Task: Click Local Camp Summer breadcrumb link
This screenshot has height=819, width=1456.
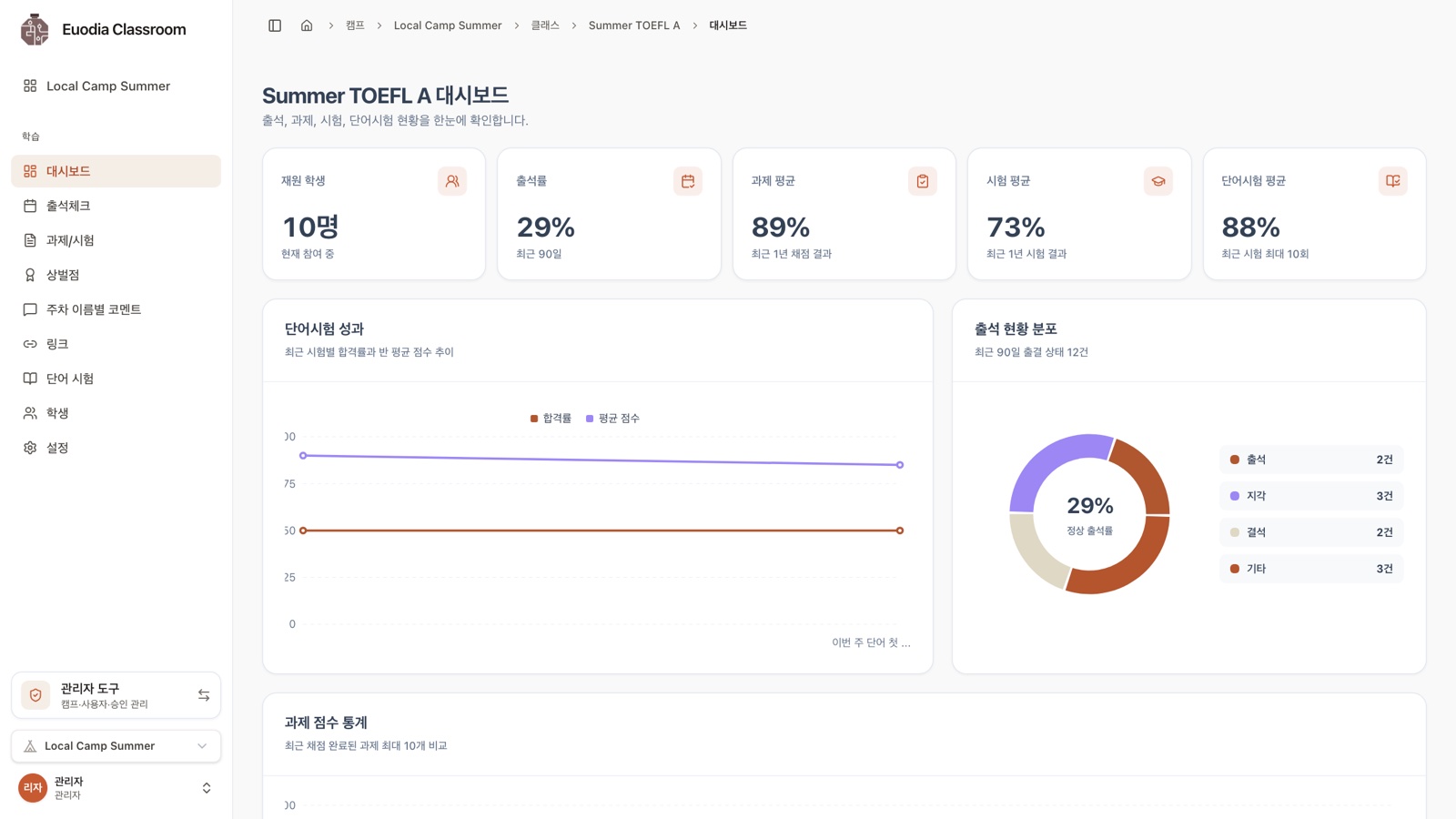Action: (x=448, y=25)
